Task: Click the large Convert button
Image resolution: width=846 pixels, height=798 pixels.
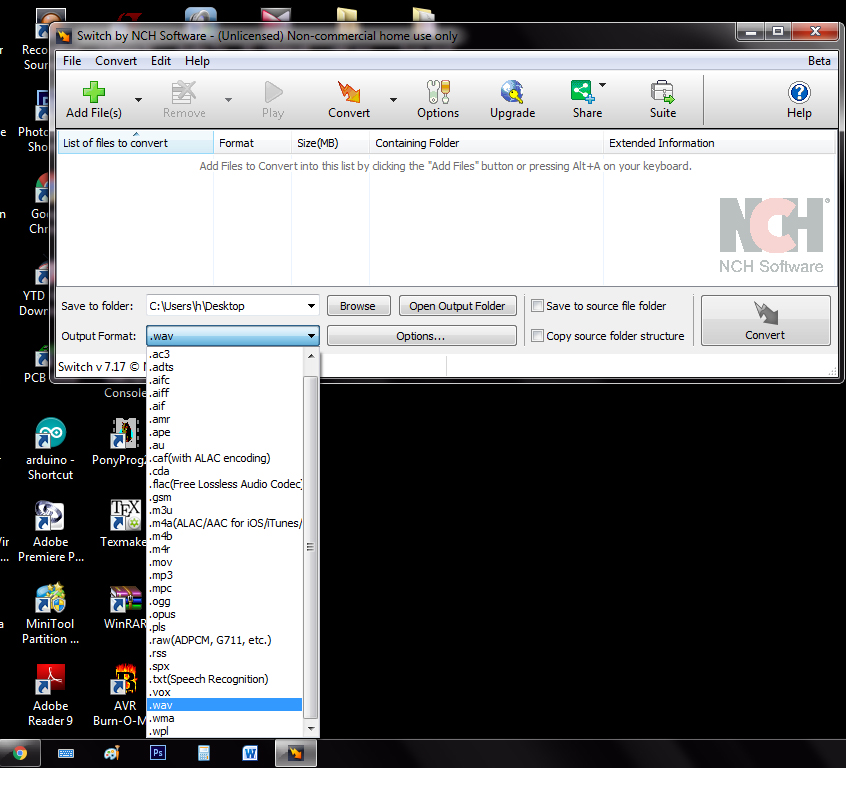Action: click(x=765, y=320)
